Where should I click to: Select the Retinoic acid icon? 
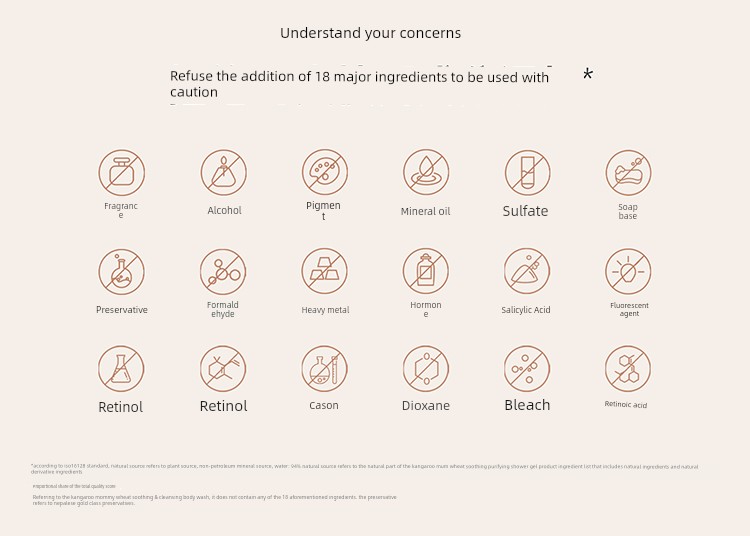(628, 369)
